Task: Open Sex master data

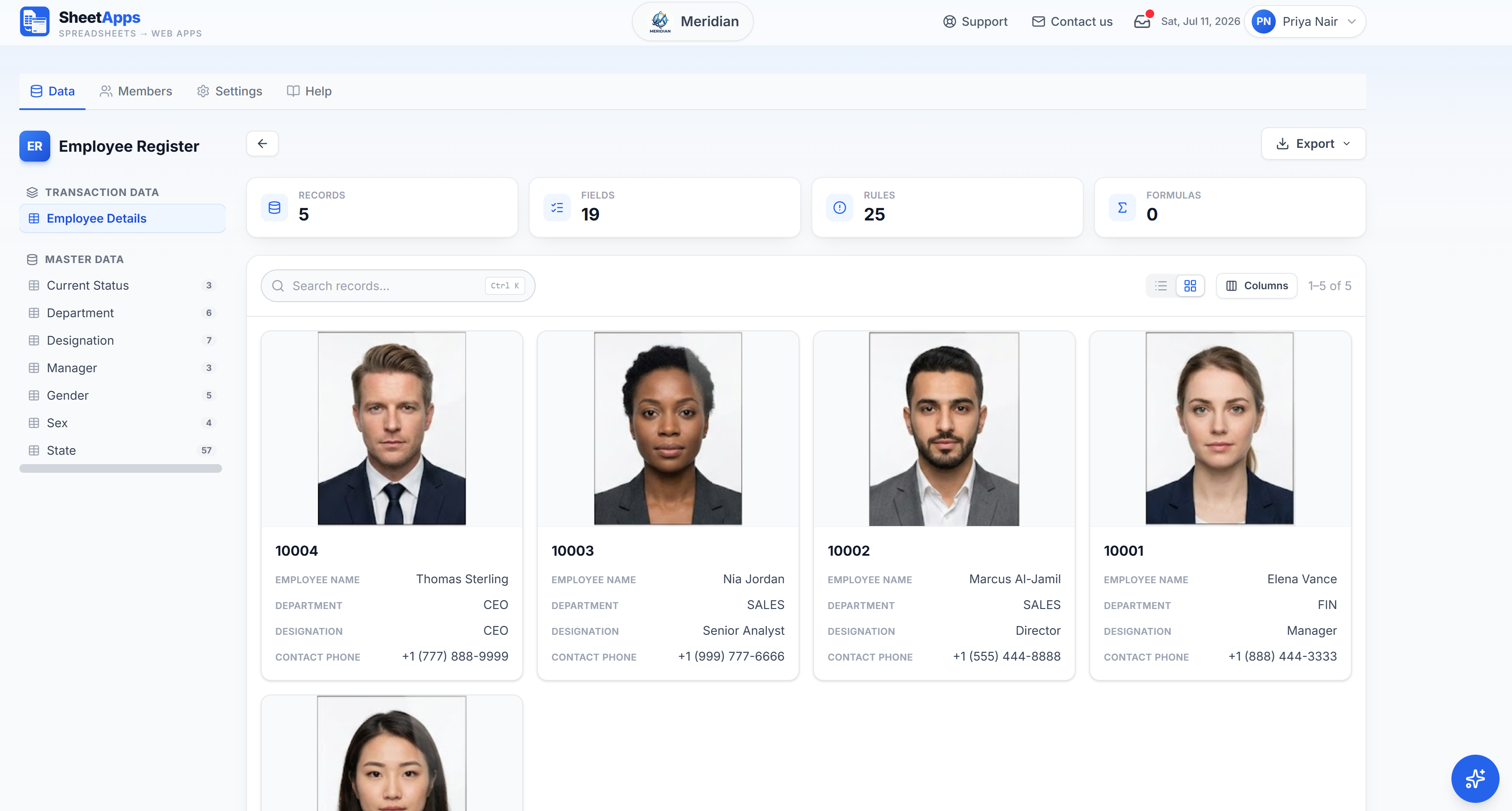Action: coord(122,423)
